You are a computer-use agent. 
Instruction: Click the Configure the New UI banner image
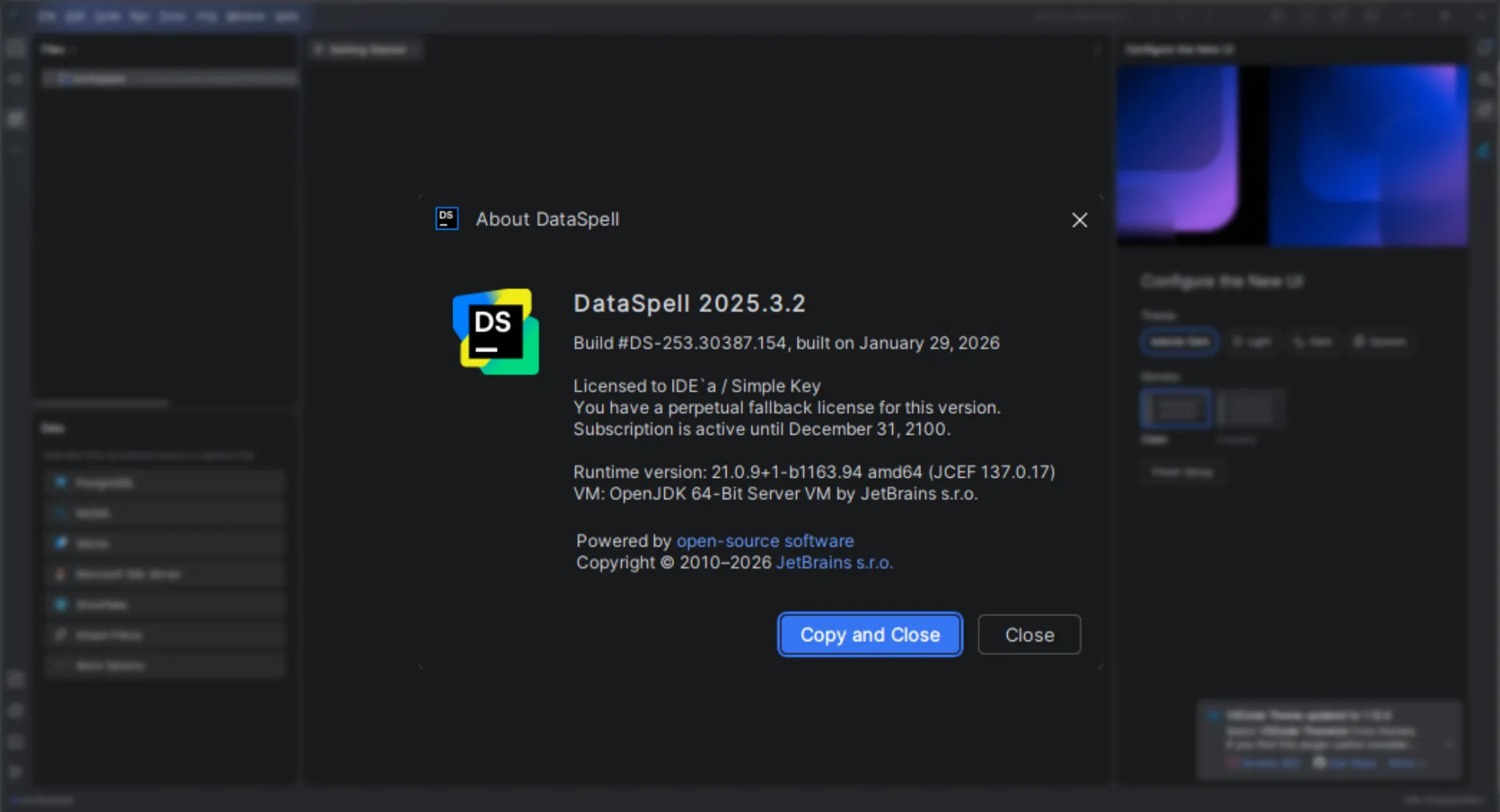(x=1292, y=155)
